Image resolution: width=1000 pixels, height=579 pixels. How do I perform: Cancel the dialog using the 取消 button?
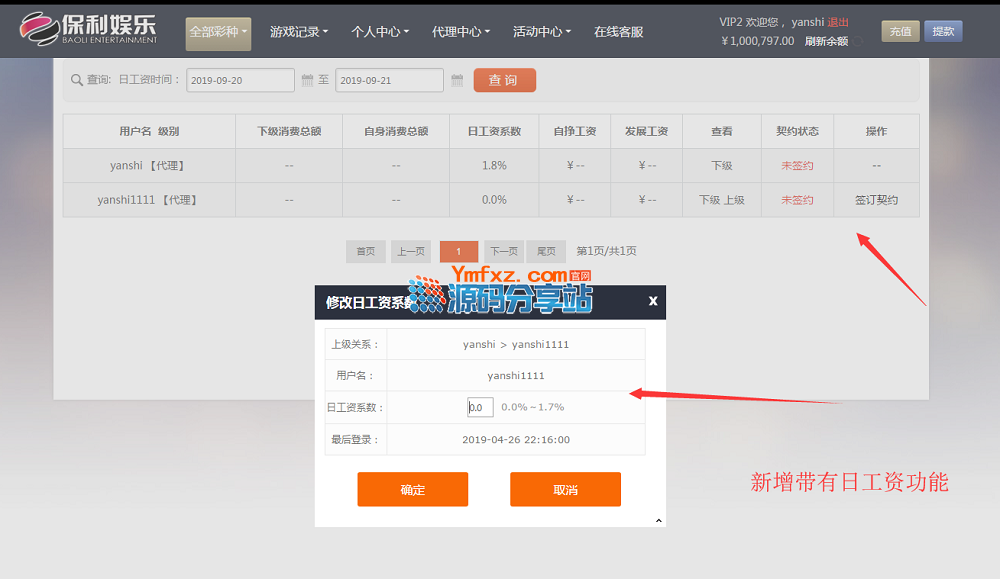click(565, 490)
